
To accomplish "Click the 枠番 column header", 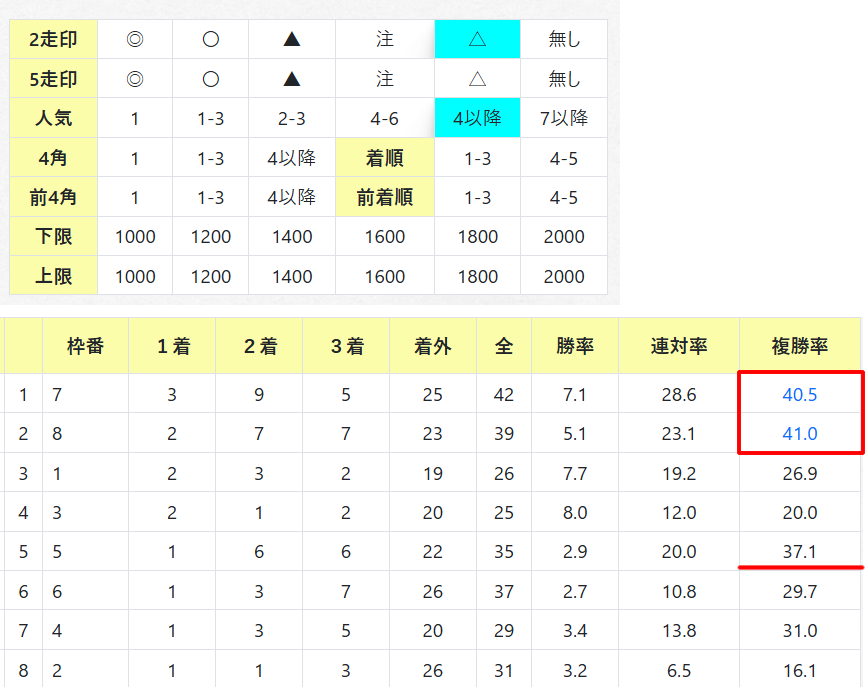I will click(x=86, y=346).
